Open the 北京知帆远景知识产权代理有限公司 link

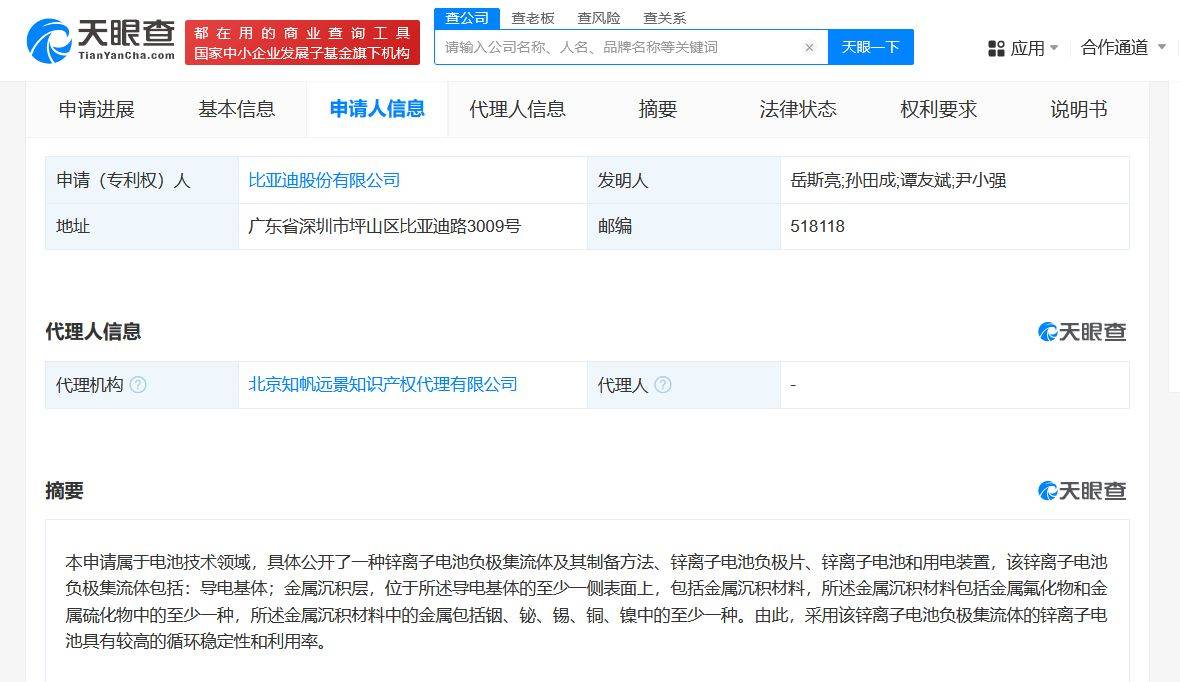[384, 384]
